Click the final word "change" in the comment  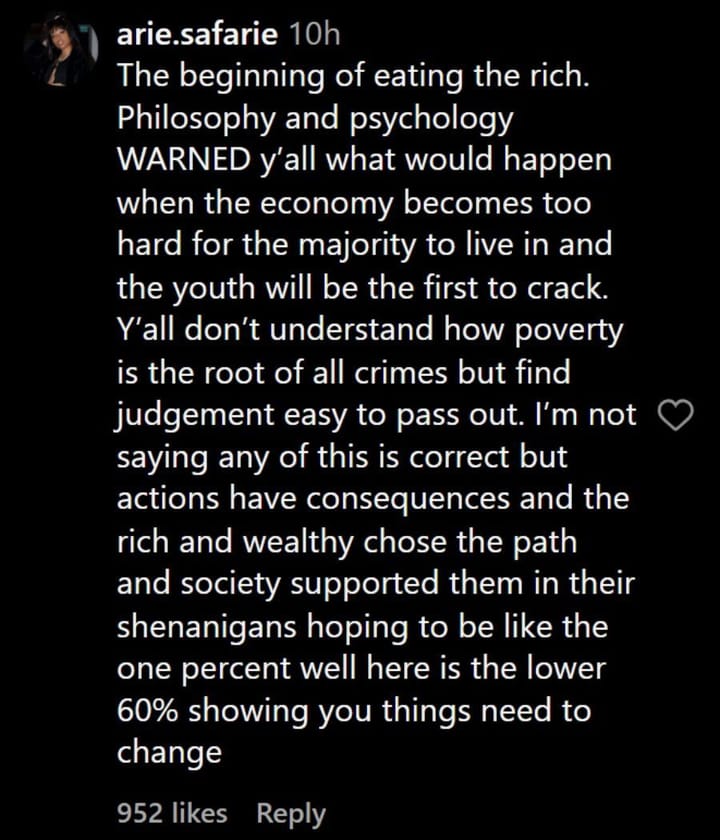coord(169,753)
